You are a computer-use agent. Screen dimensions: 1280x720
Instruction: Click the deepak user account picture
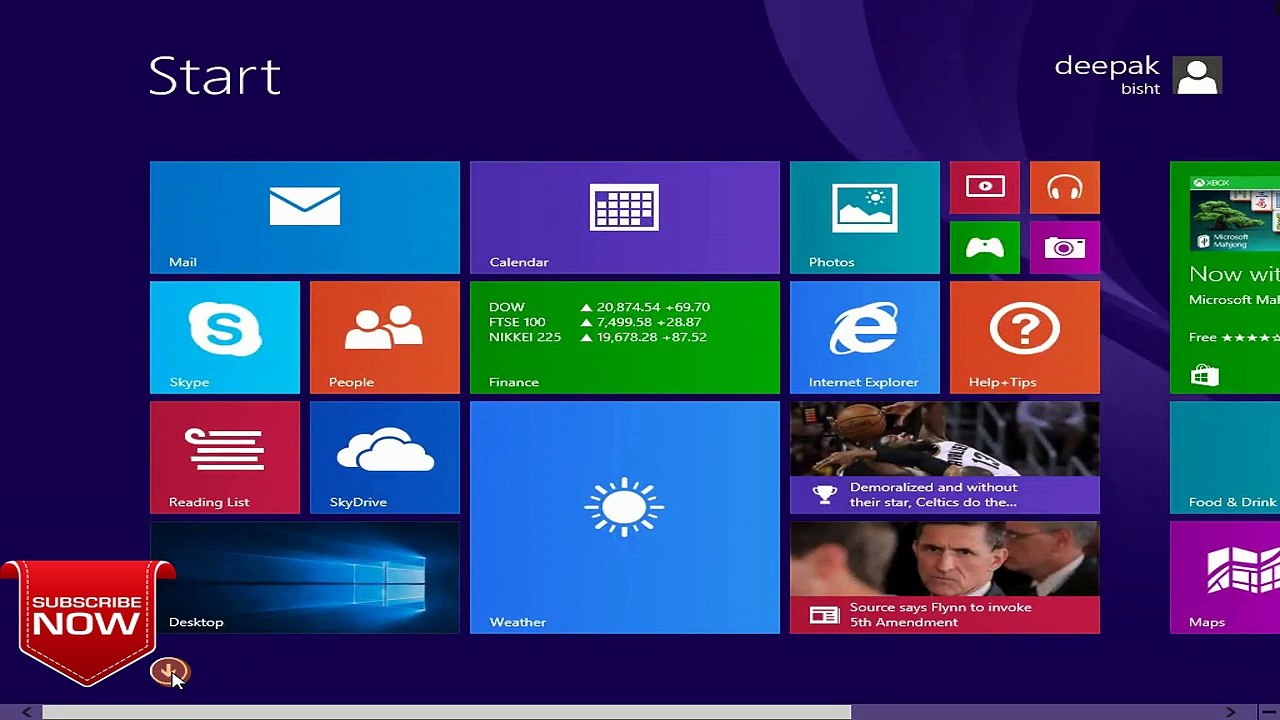(x=1197, y=76)
